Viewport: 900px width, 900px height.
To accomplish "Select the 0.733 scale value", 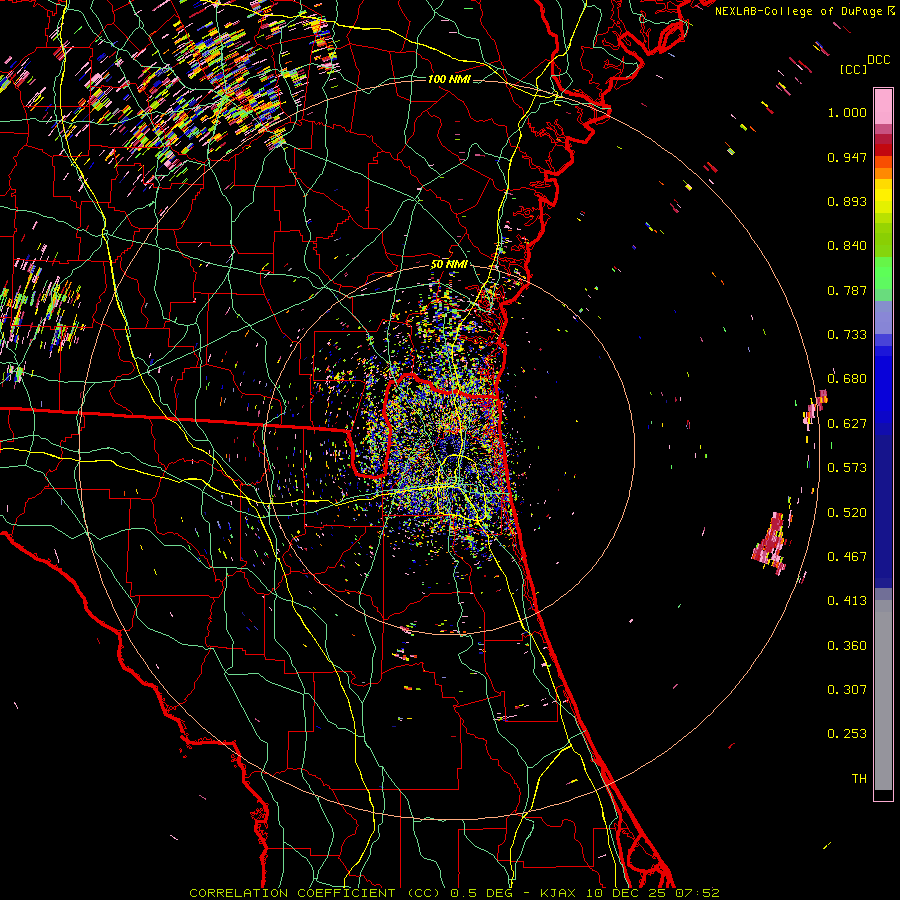I will 847,335.
